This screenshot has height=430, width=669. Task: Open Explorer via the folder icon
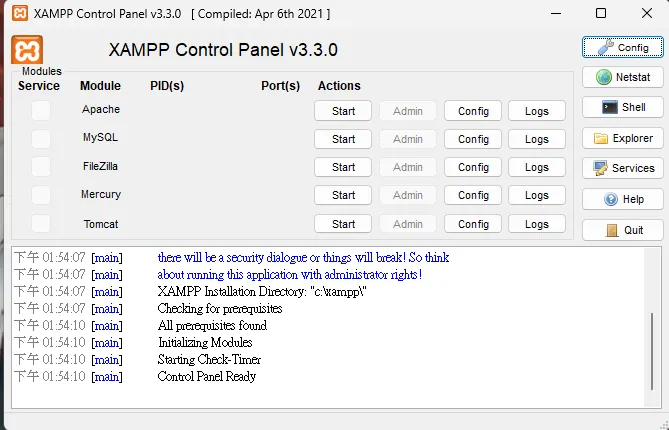[601, 138]
